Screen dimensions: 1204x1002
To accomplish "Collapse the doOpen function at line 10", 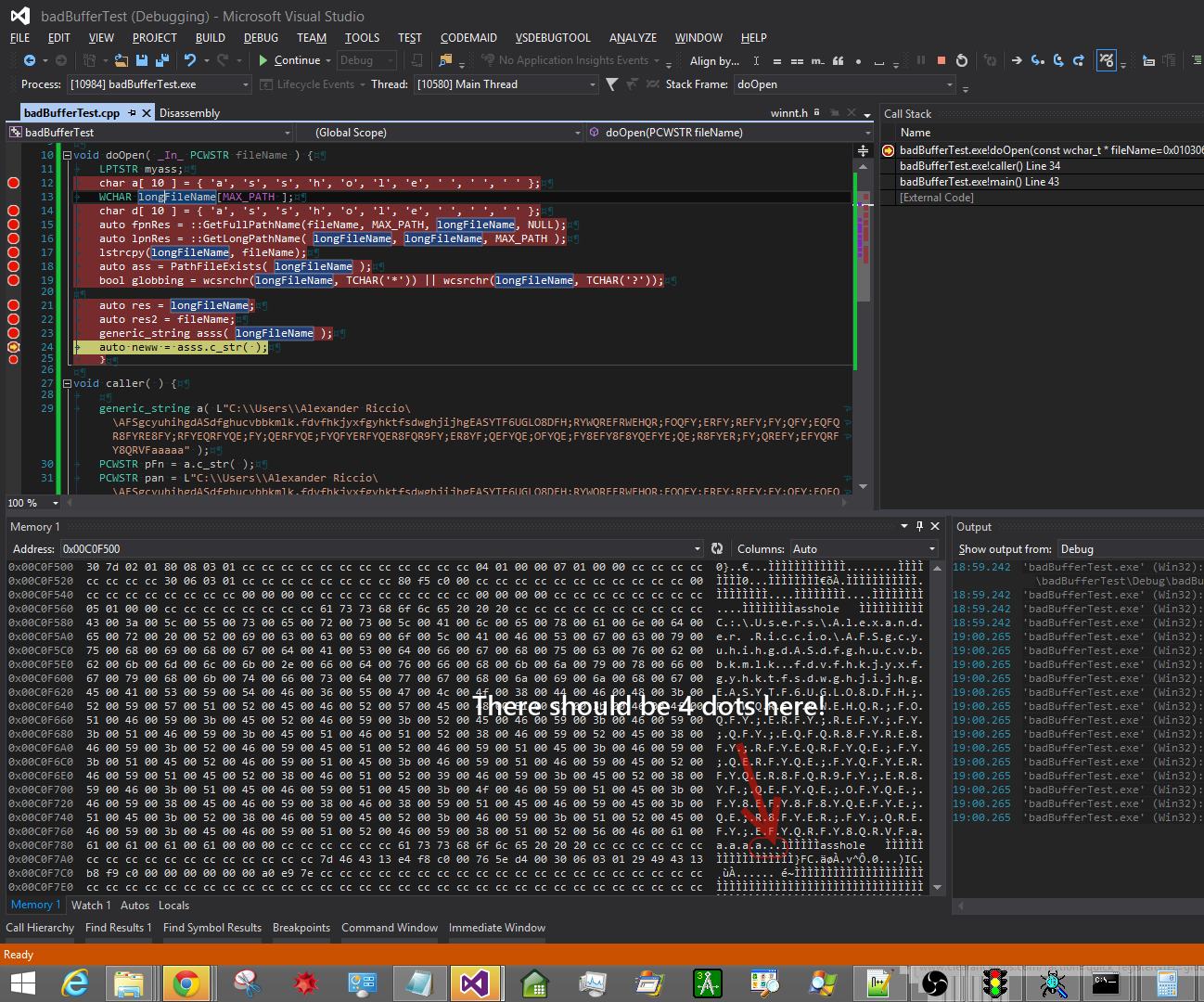I will coord(67,155).
